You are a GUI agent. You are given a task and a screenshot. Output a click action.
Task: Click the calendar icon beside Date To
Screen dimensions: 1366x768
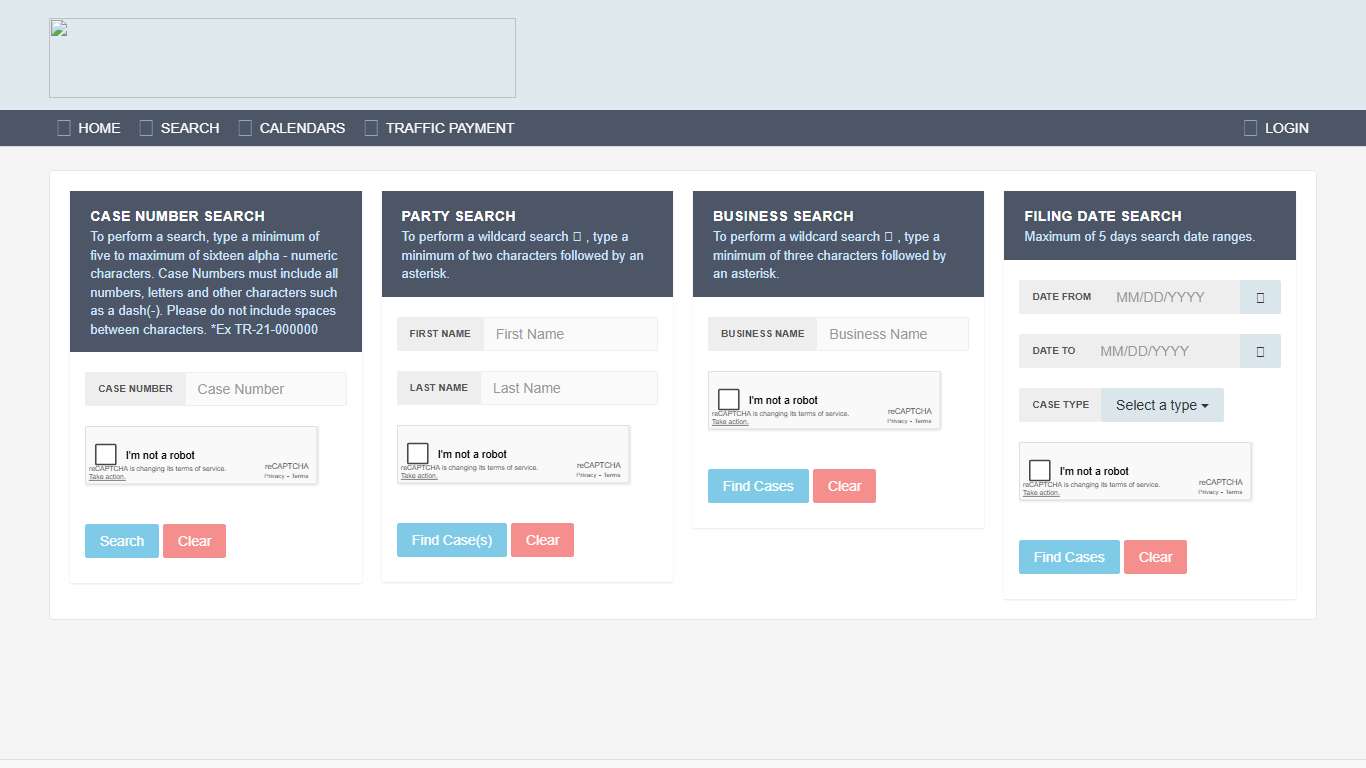click(1260, 351)
